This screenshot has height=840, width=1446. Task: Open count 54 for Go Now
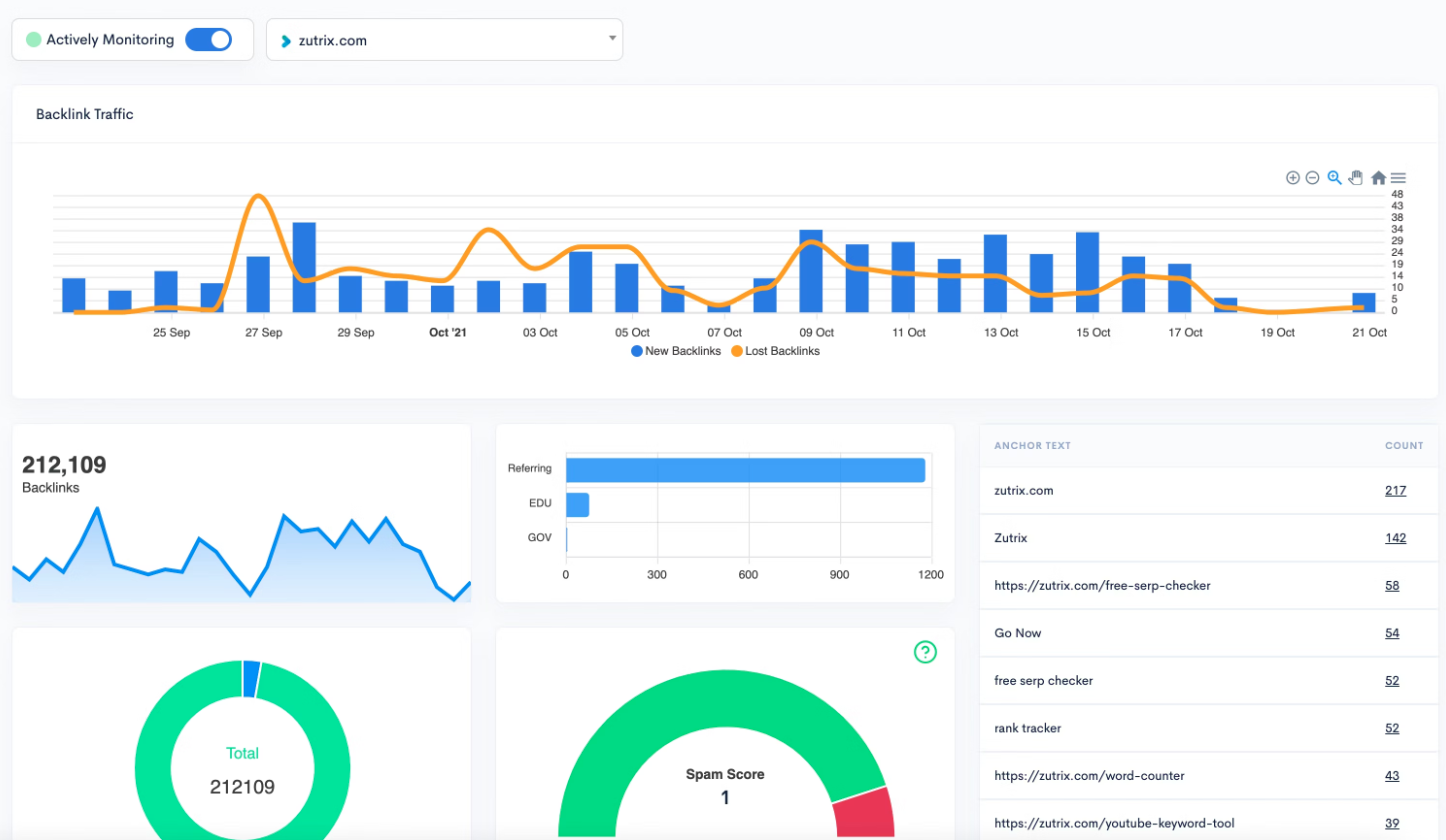click(x=1392, y=633)
